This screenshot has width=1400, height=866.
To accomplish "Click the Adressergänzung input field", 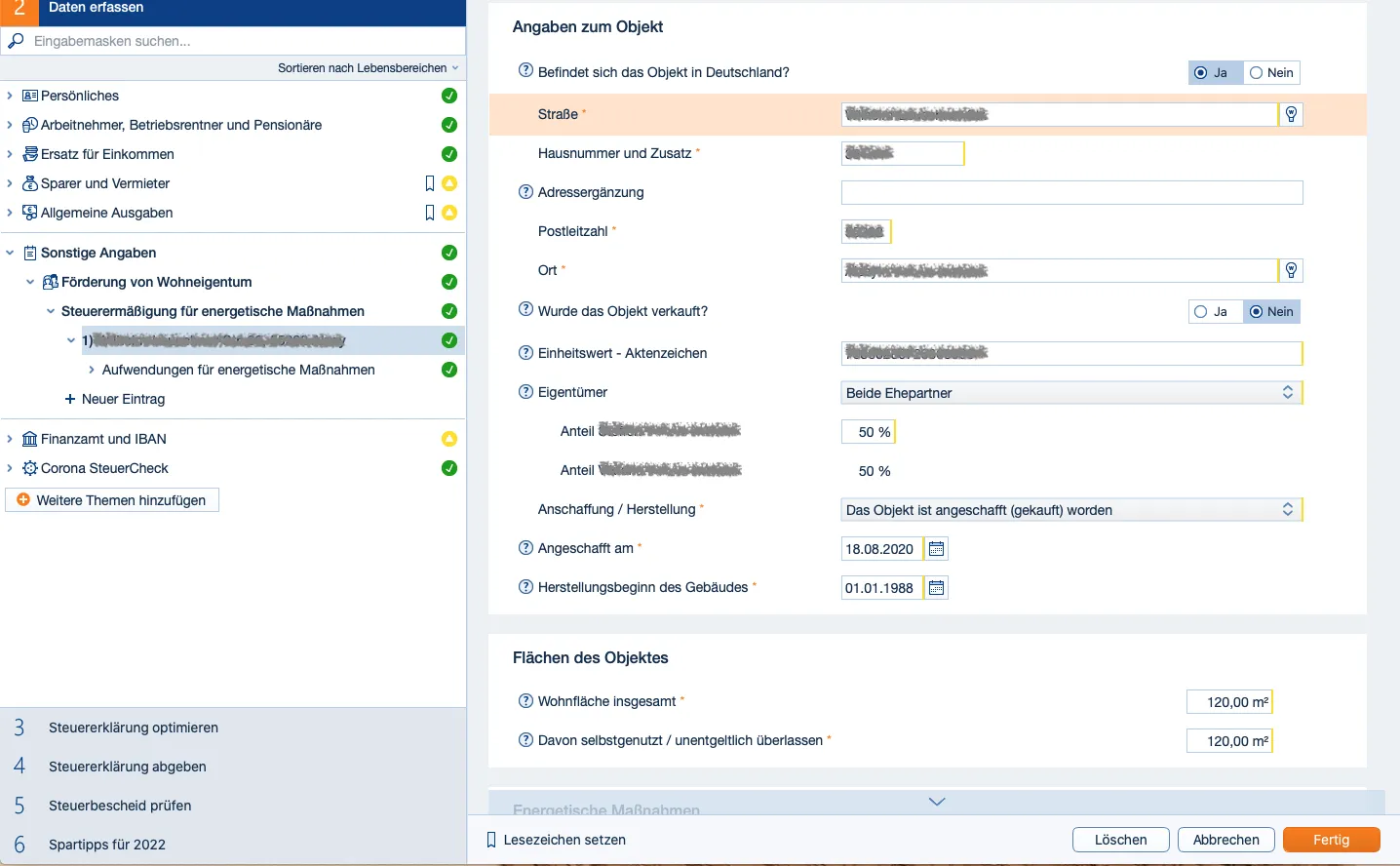I will coord(1070,193).
